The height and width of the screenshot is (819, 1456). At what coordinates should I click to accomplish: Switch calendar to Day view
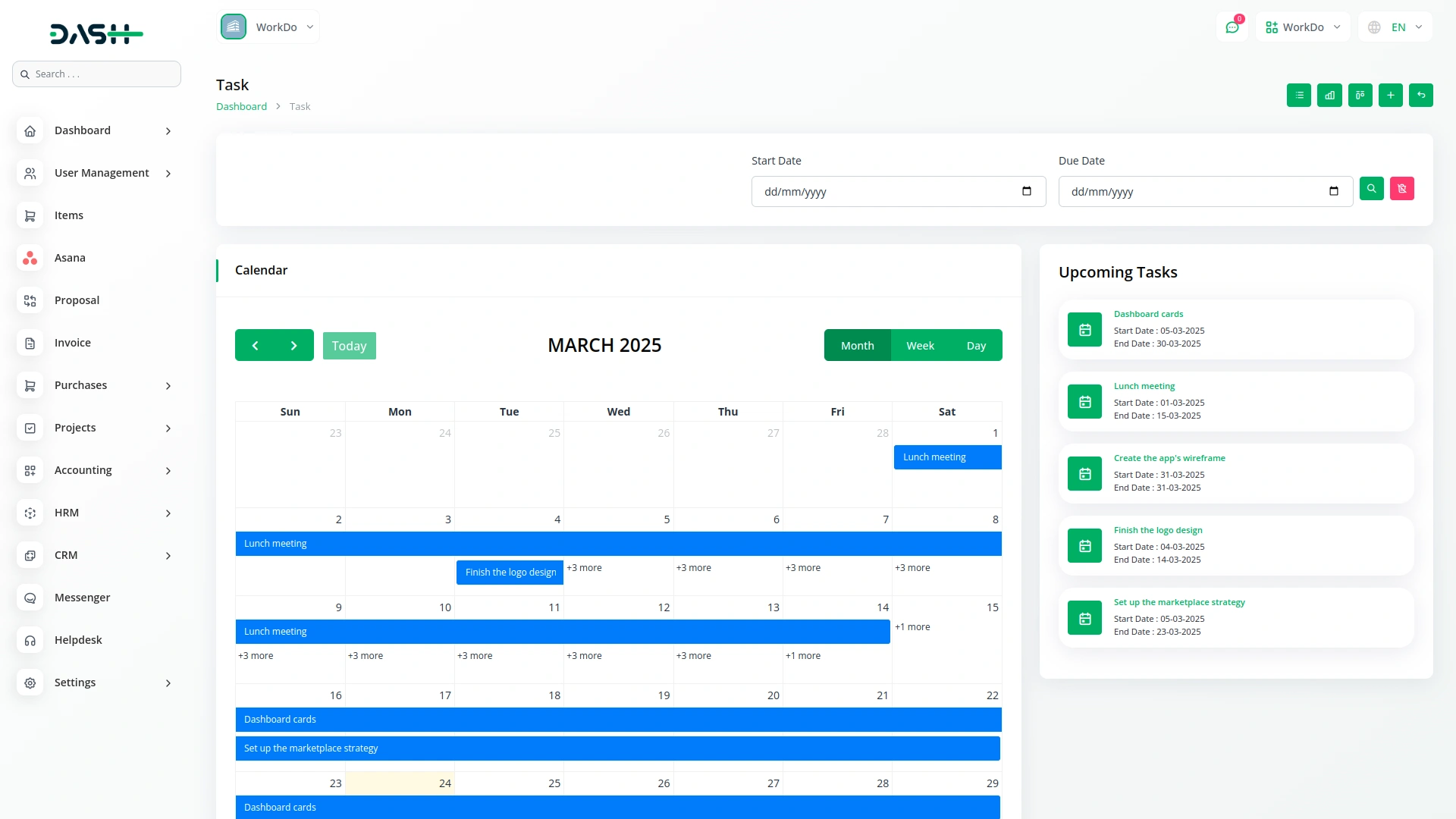976,346
